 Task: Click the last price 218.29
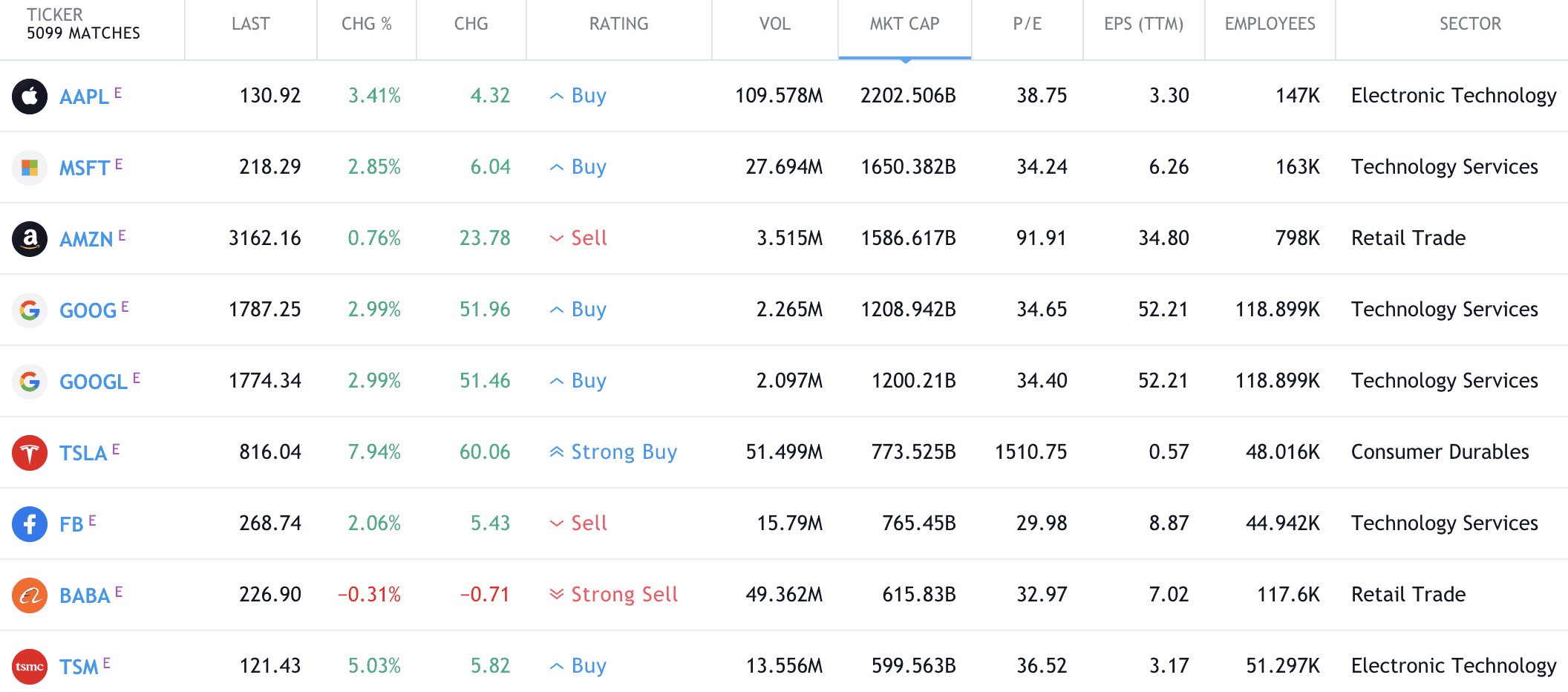269,167
